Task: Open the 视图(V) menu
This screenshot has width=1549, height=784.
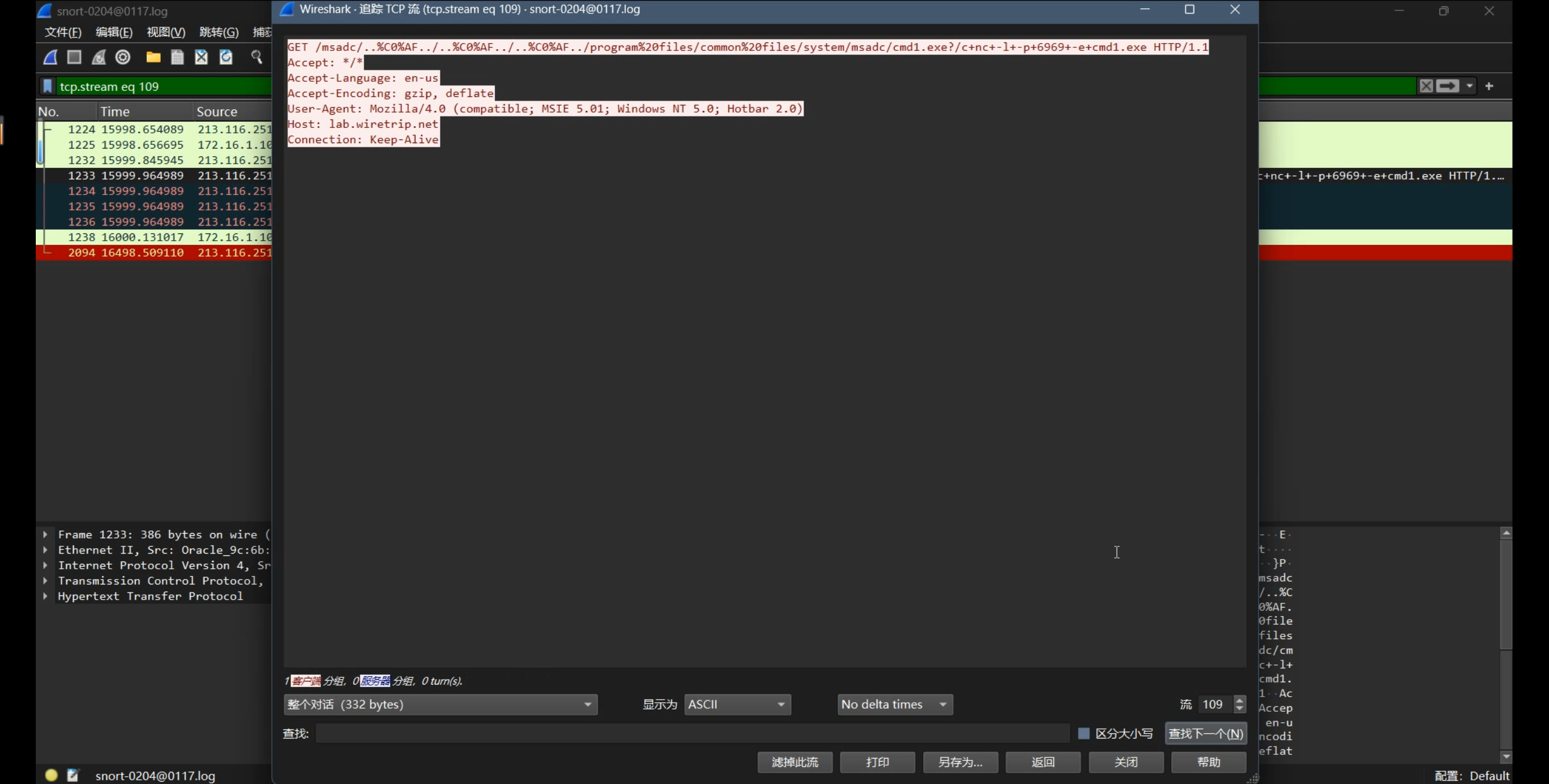Action: click(166, 32)
